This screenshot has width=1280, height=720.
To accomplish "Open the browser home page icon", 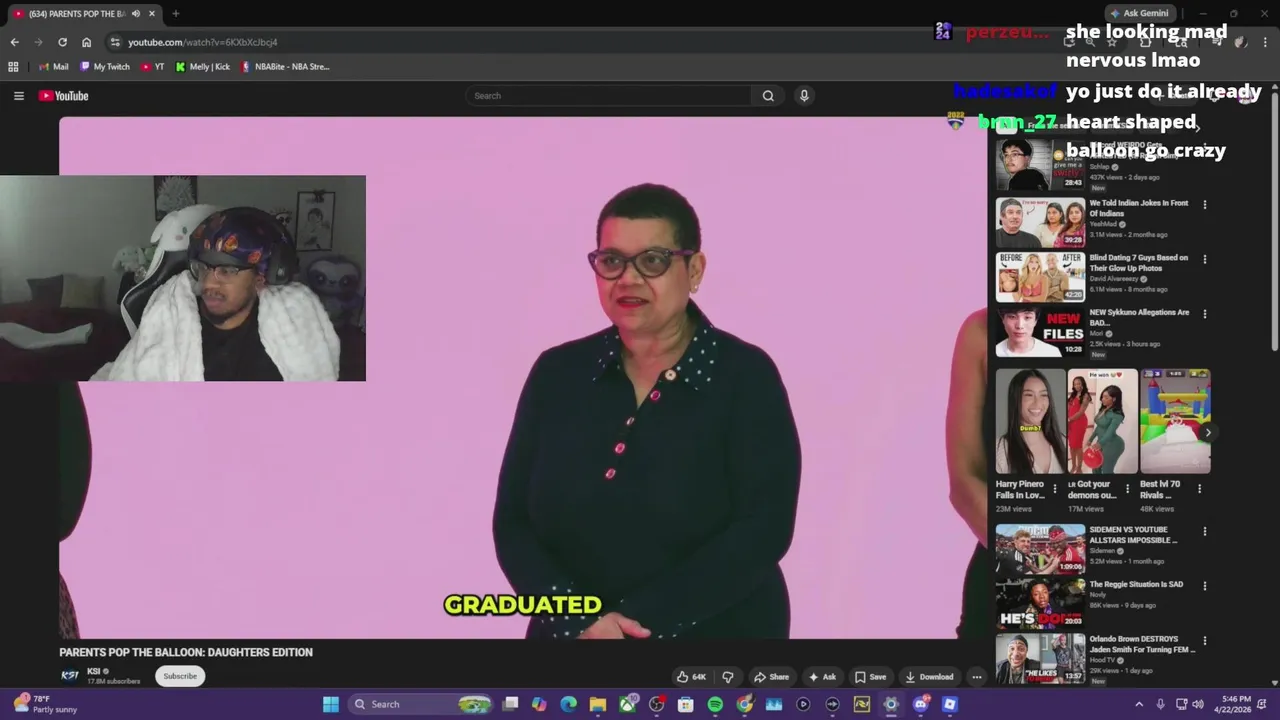I will (86, 42).
